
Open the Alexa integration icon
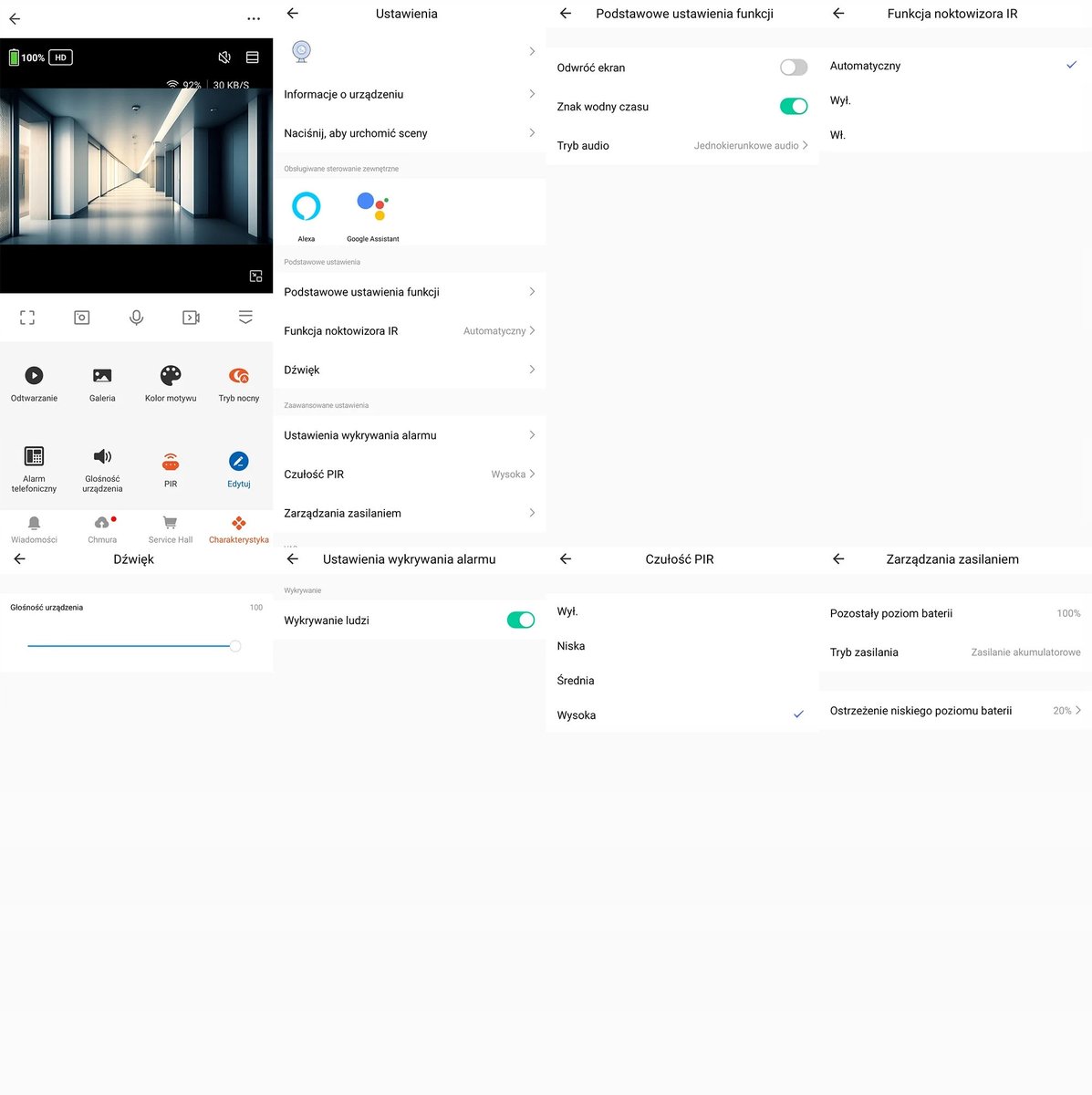coord(307,207)
